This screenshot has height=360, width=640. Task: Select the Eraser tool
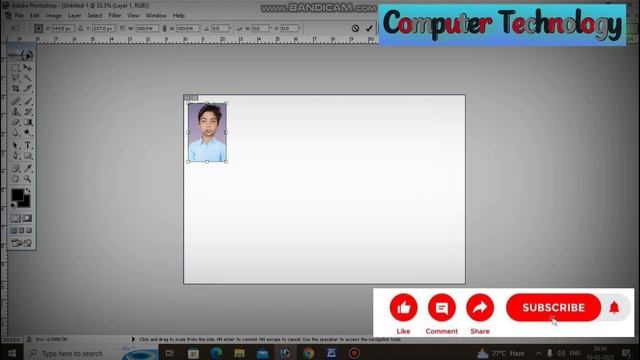click(x=16, y=122)
